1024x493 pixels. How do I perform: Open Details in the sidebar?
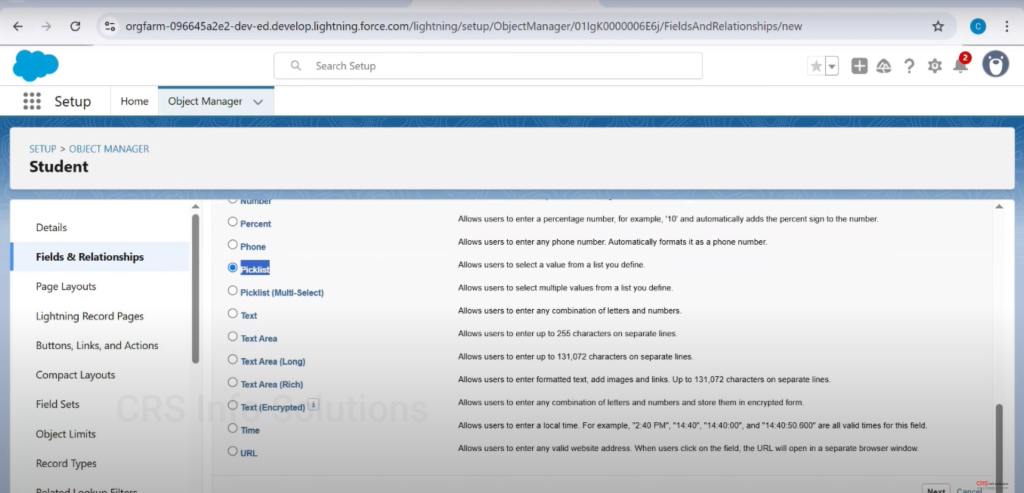52,227
